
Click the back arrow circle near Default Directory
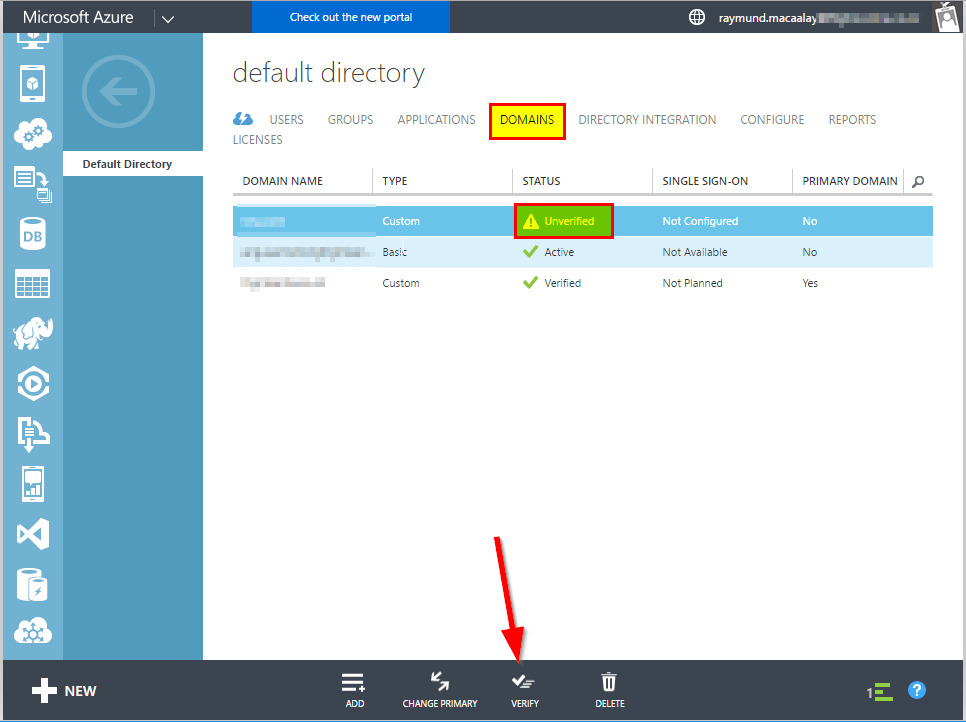tap(118, 91)
